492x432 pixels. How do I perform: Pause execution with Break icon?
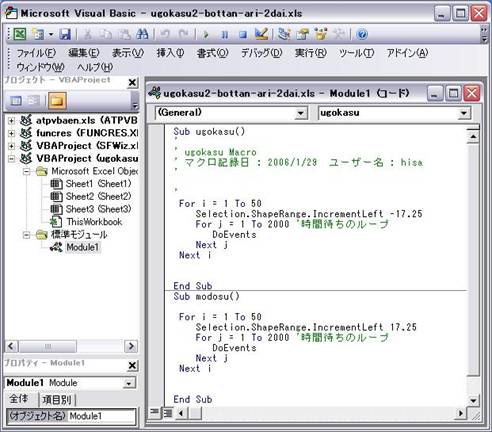225,34
